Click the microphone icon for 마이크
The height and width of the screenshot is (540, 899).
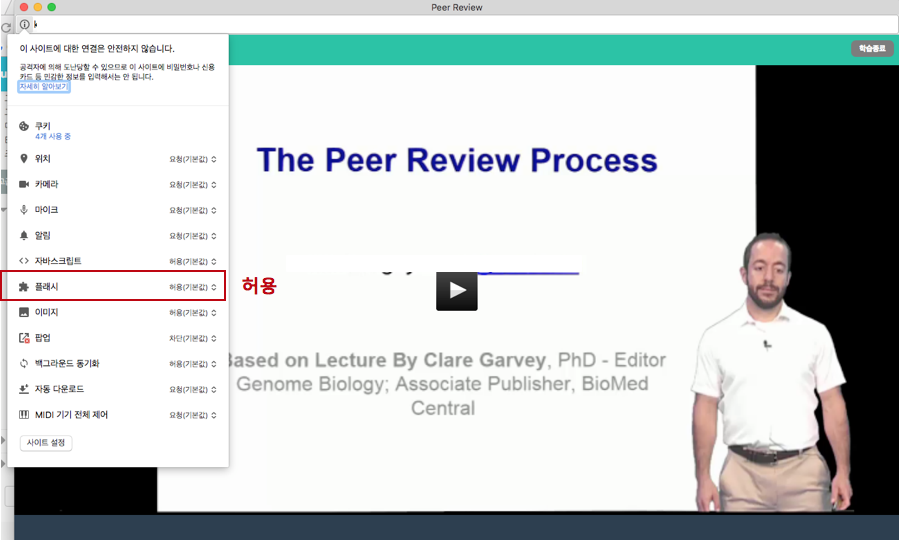click(x=24, y=210)
